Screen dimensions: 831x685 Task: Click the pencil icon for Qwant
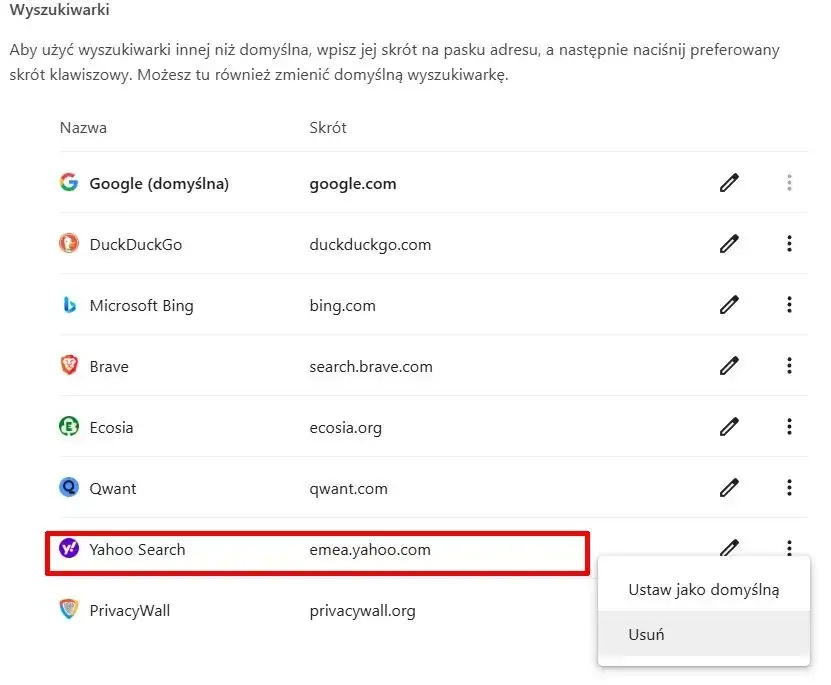click(729, 488)
